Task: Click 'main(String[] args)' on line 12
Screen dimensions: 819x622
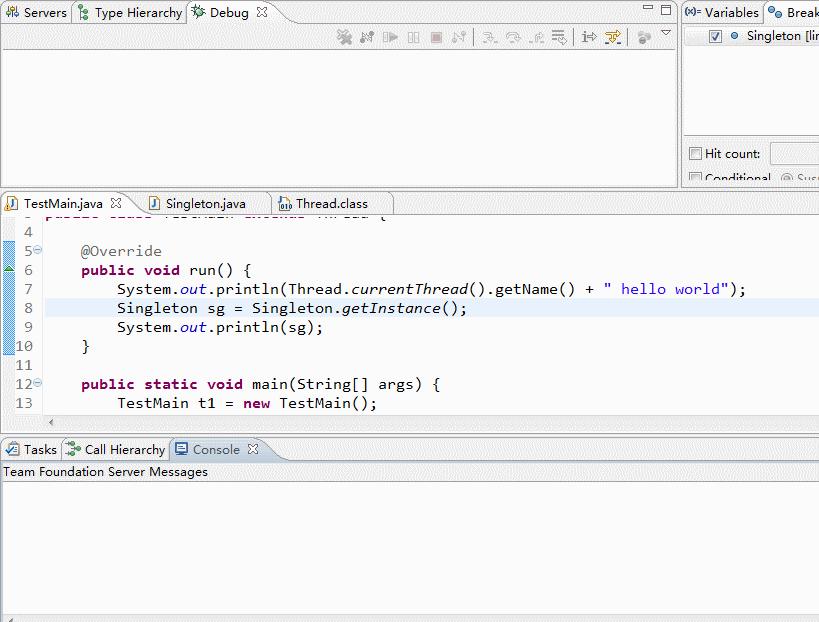Action: 336,385
